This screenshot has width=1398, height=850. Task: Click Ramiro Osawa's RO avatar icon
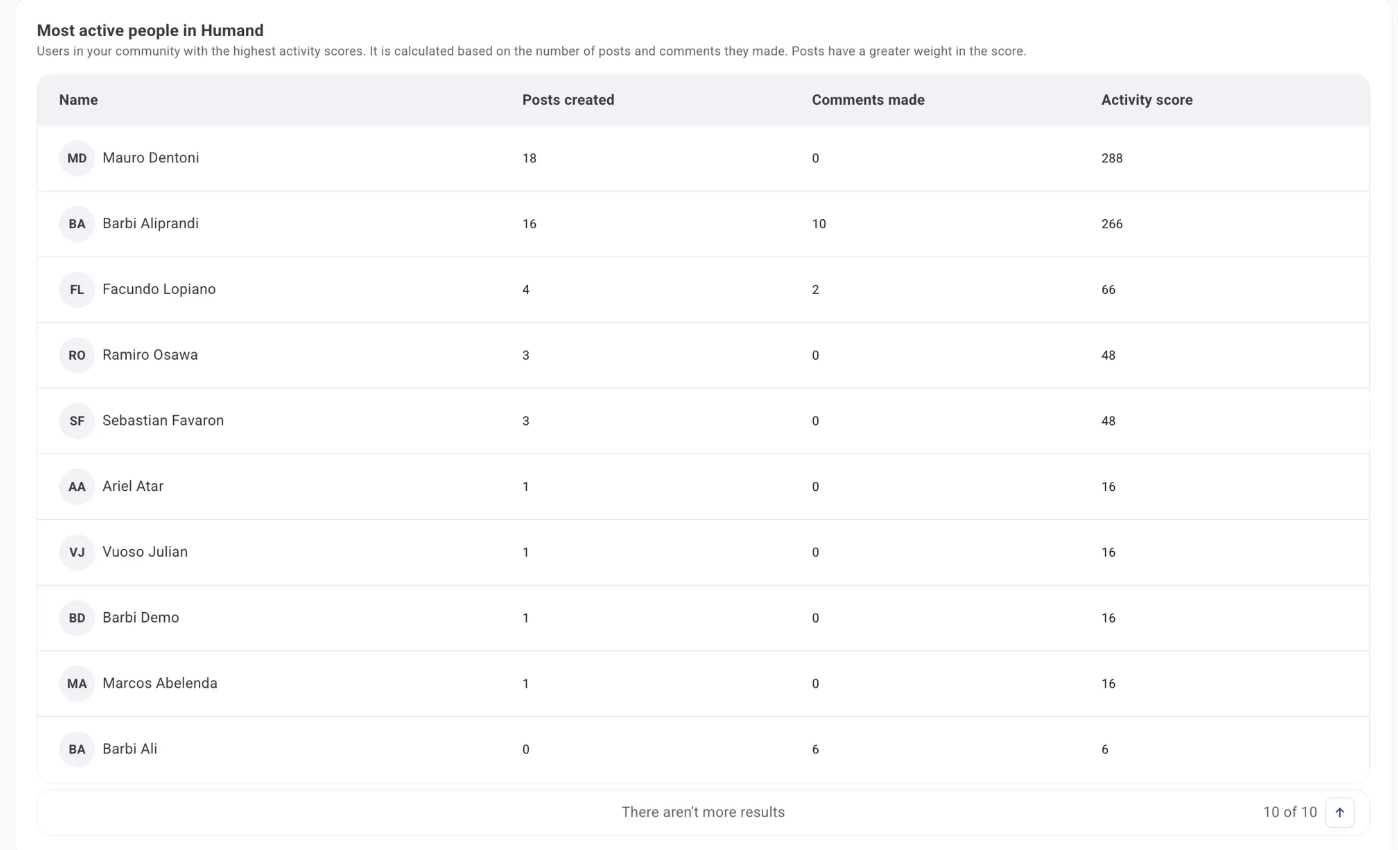[77, 355]
